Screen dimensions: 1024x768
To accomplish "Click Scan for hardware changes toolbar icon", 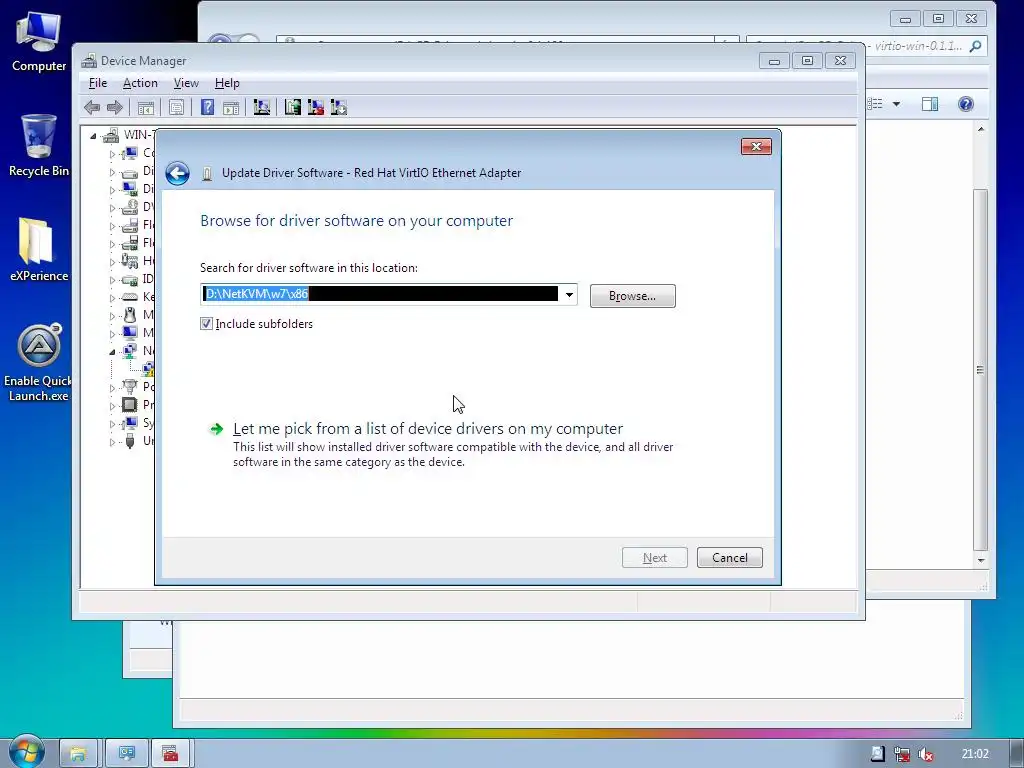I will pos(262,107).
